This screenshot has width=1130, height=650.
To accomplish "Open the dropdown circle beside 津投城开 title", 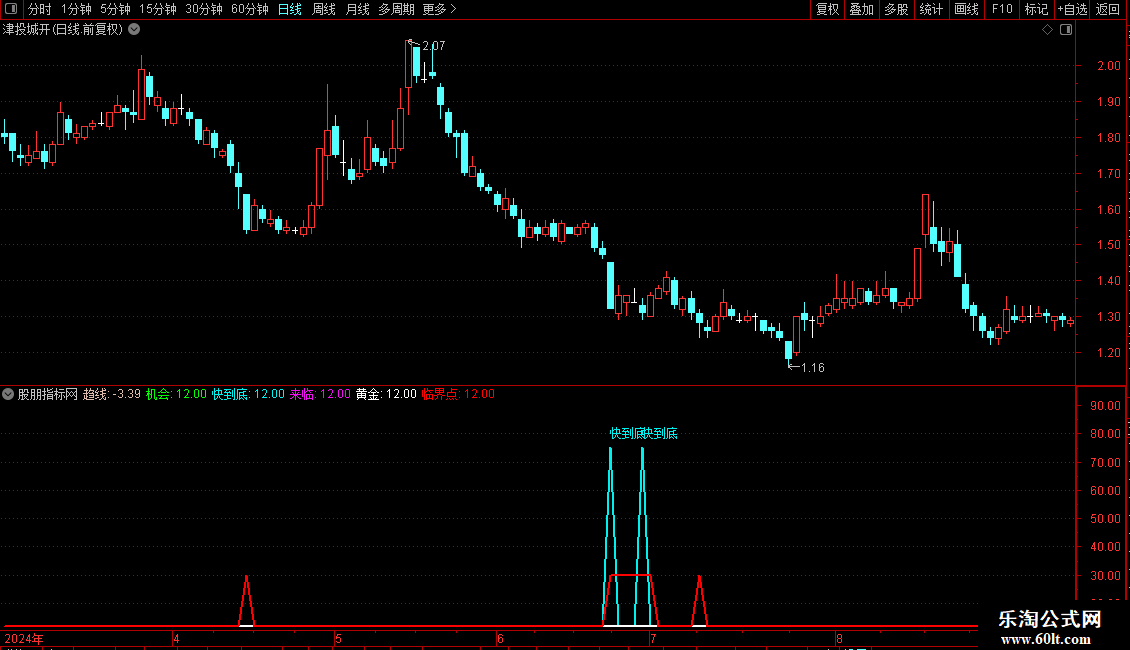I will (x=134, y=30).
